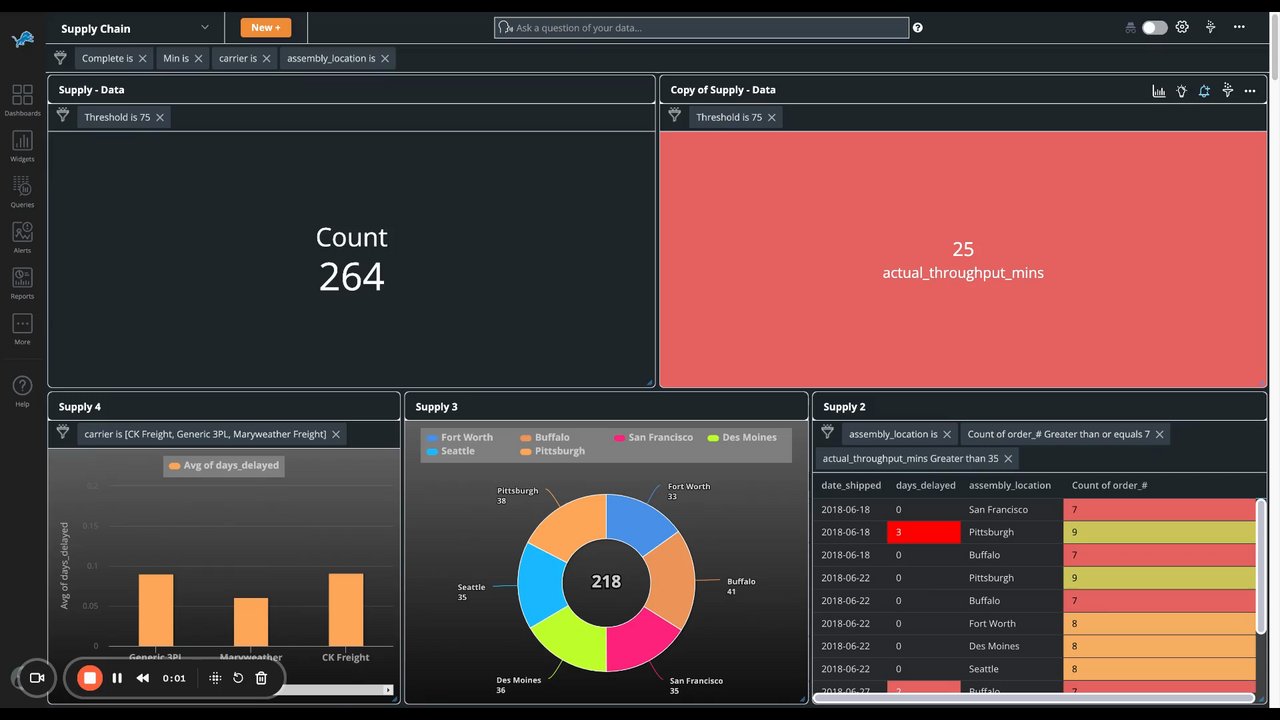Open the three-dot menu on Copy of Supply widget
This screenshot has height=720, width=1280.
coord(1250,90)
